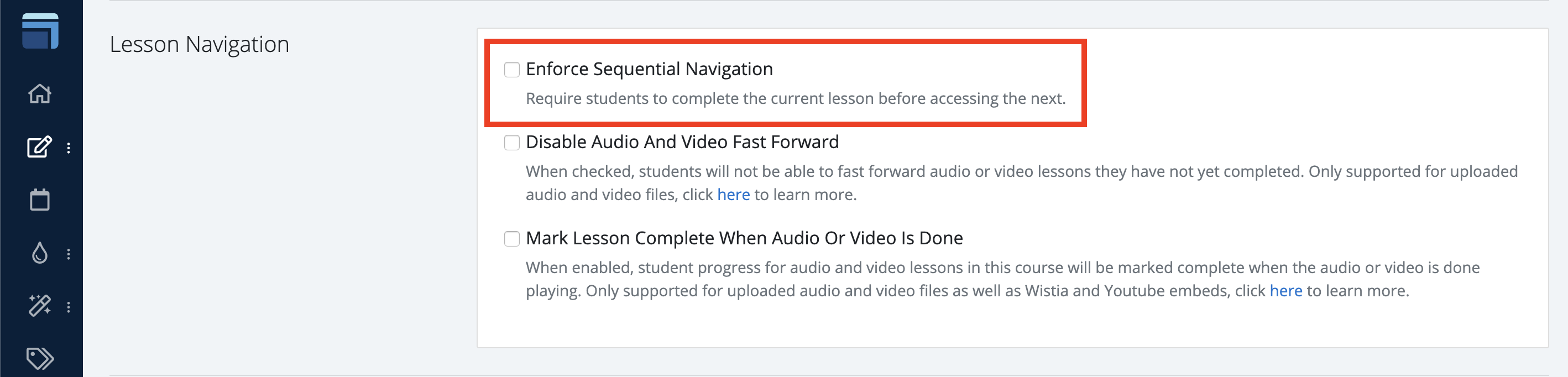
Task: Click the app logo at top of sidebar
Action: [40, 31]
